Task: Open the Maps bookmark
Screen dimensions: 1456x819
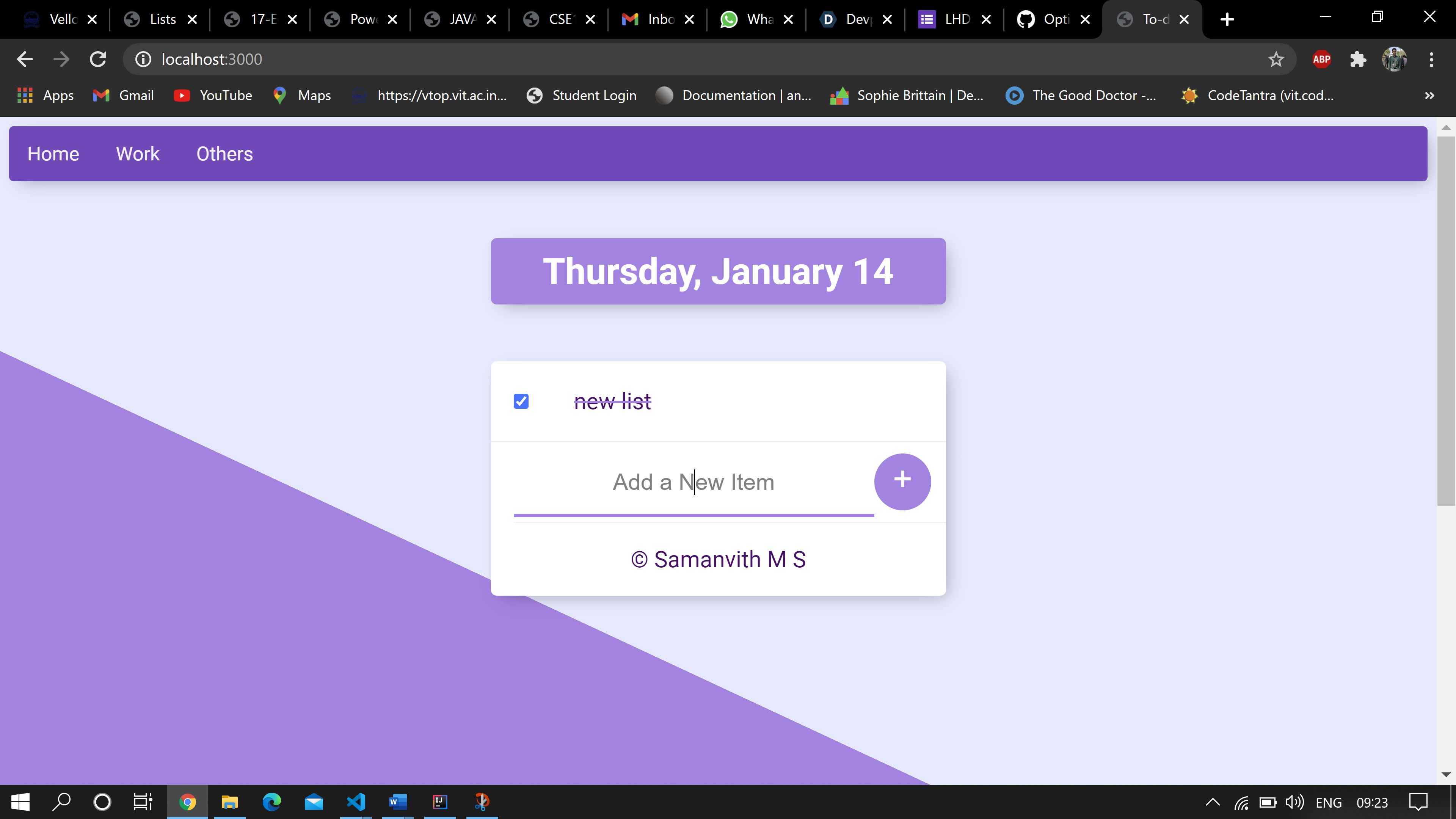Action: click(x=302, y=96)
